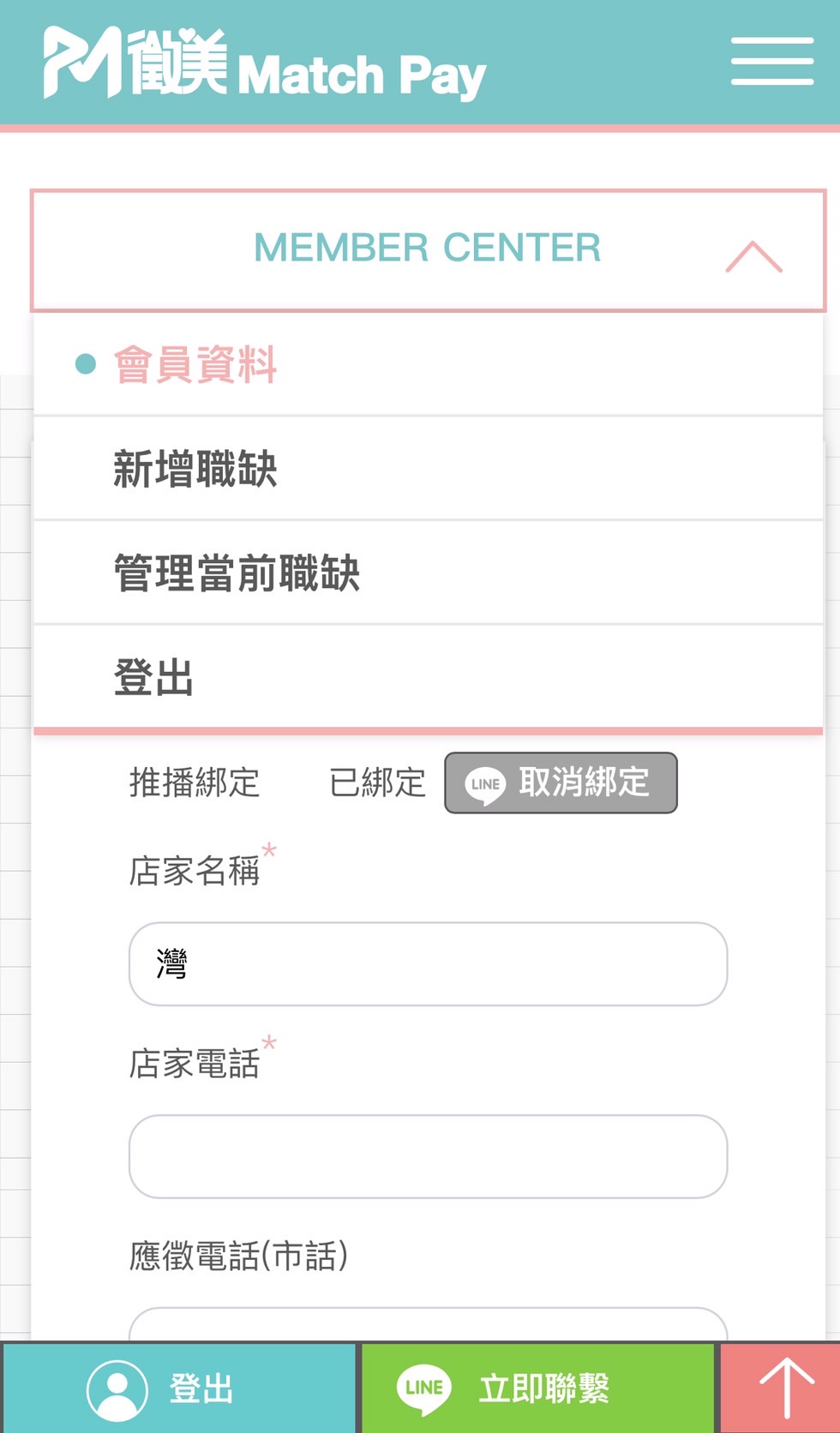Image resolution: width=840 pixels, height=1433 pixels.
Task: Click the user avatar icon in the bottom bar
Action: pyautogui.click(x=117, y=1388)
